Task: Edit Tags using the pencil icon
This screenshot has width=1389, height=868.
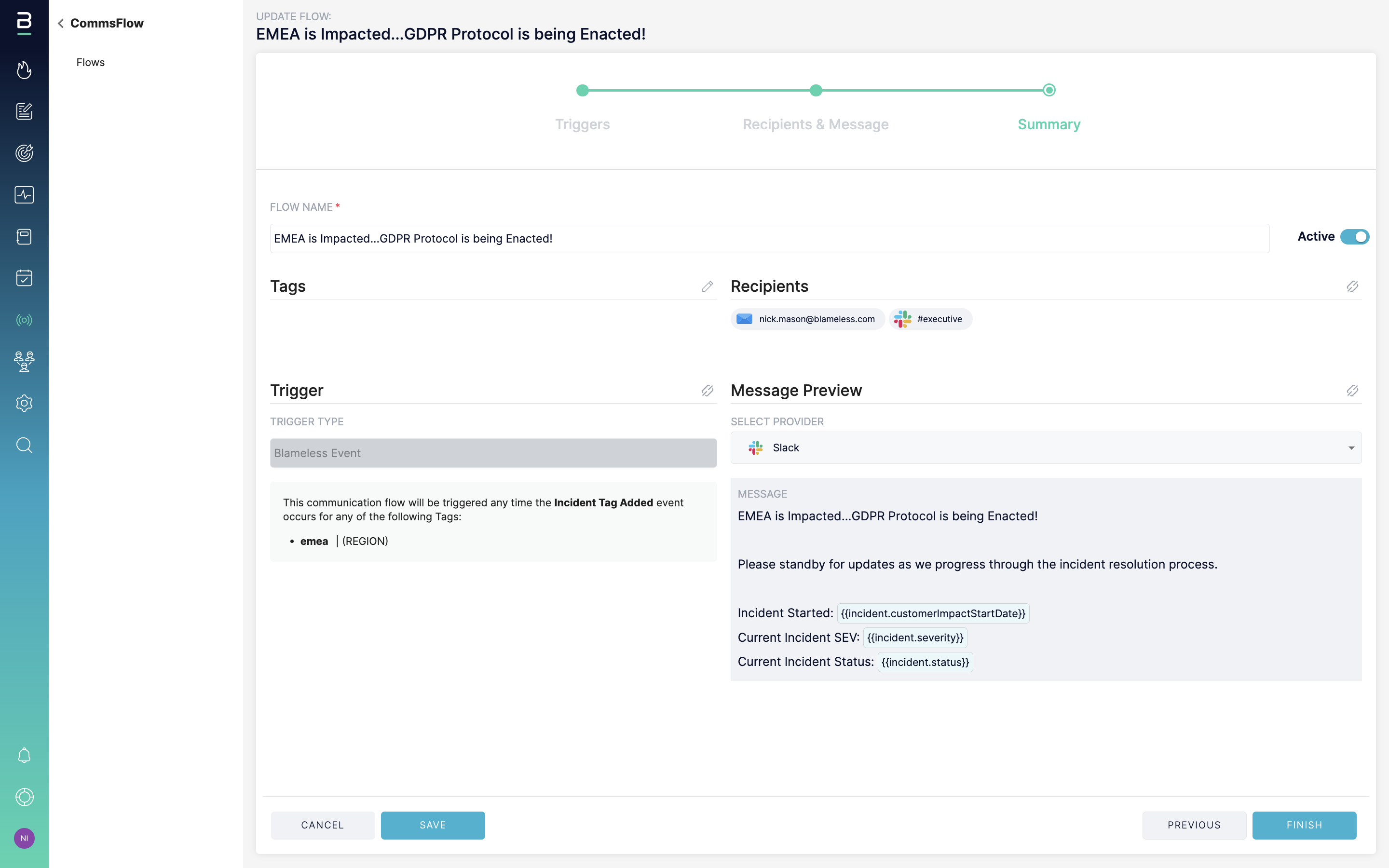Action: (707, 286)
